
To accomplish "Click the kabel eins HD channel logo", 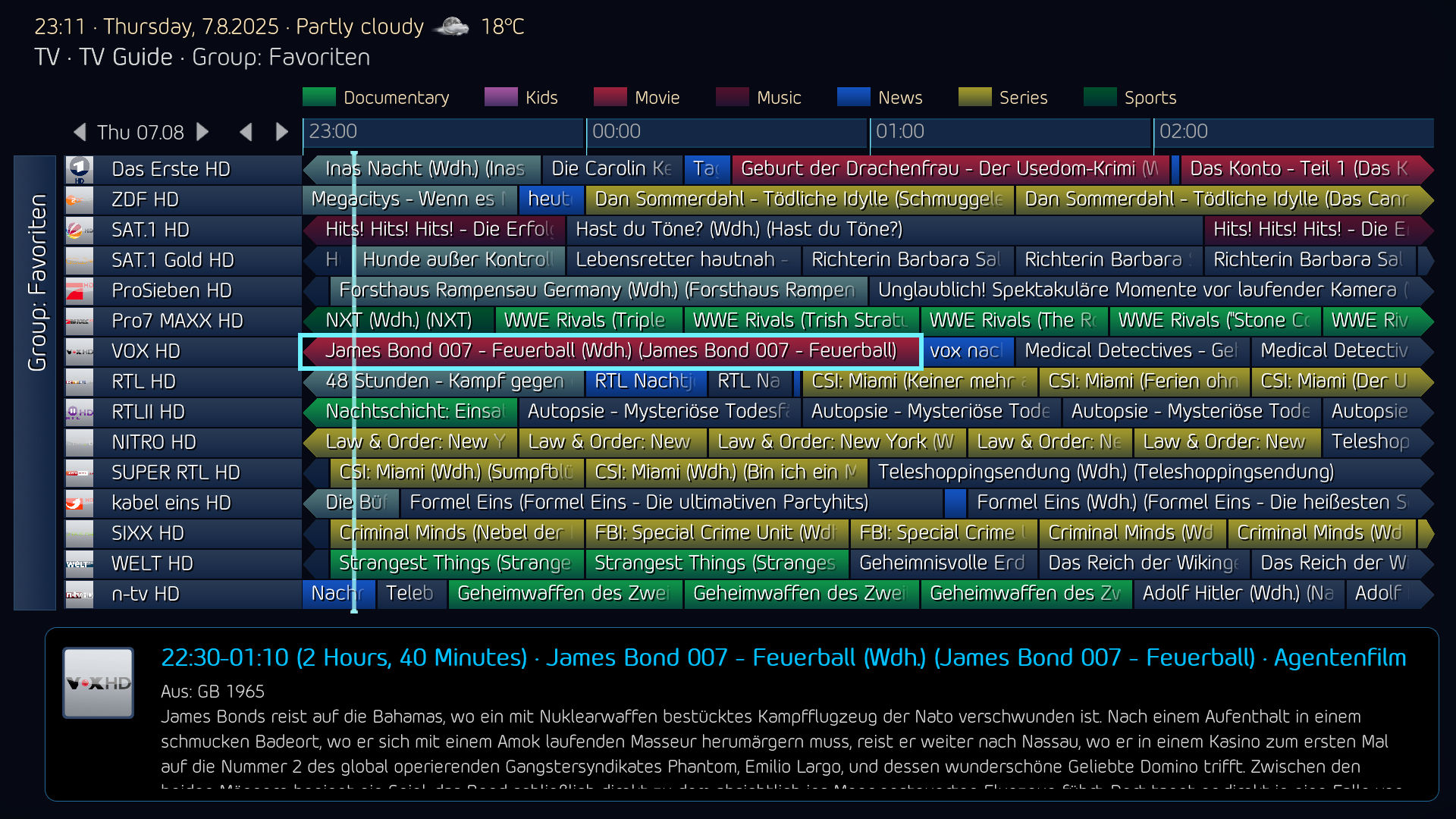I will 80,503.
